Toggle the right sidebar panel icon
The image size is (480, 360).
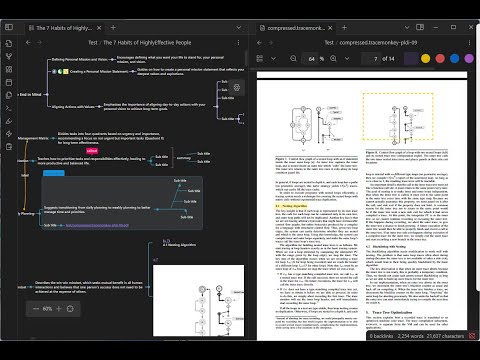[420, 27]
